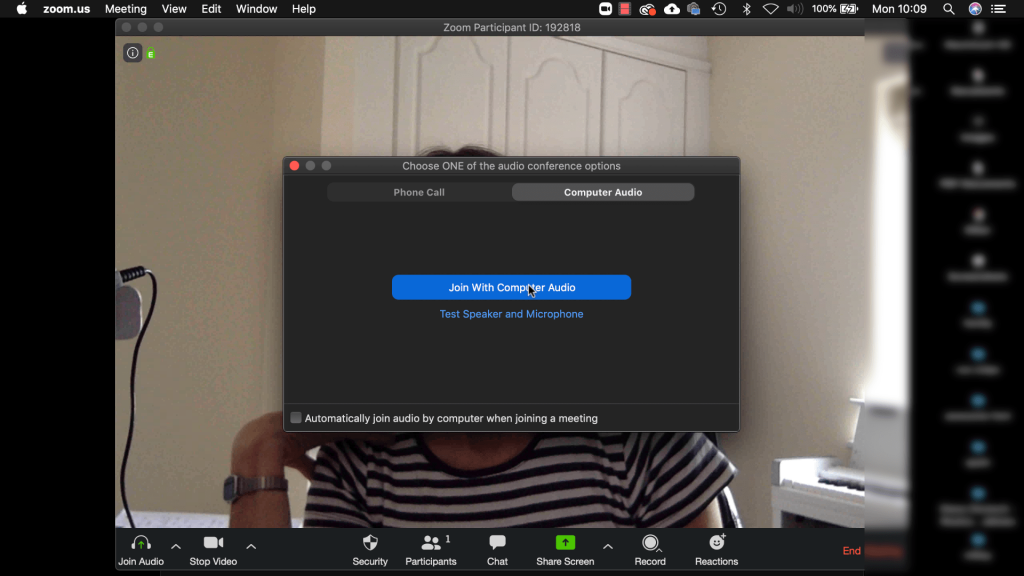The width and height of the screenshot is (1024, 576).
Task: Click the meeting info icon
Action: (132, 53)
